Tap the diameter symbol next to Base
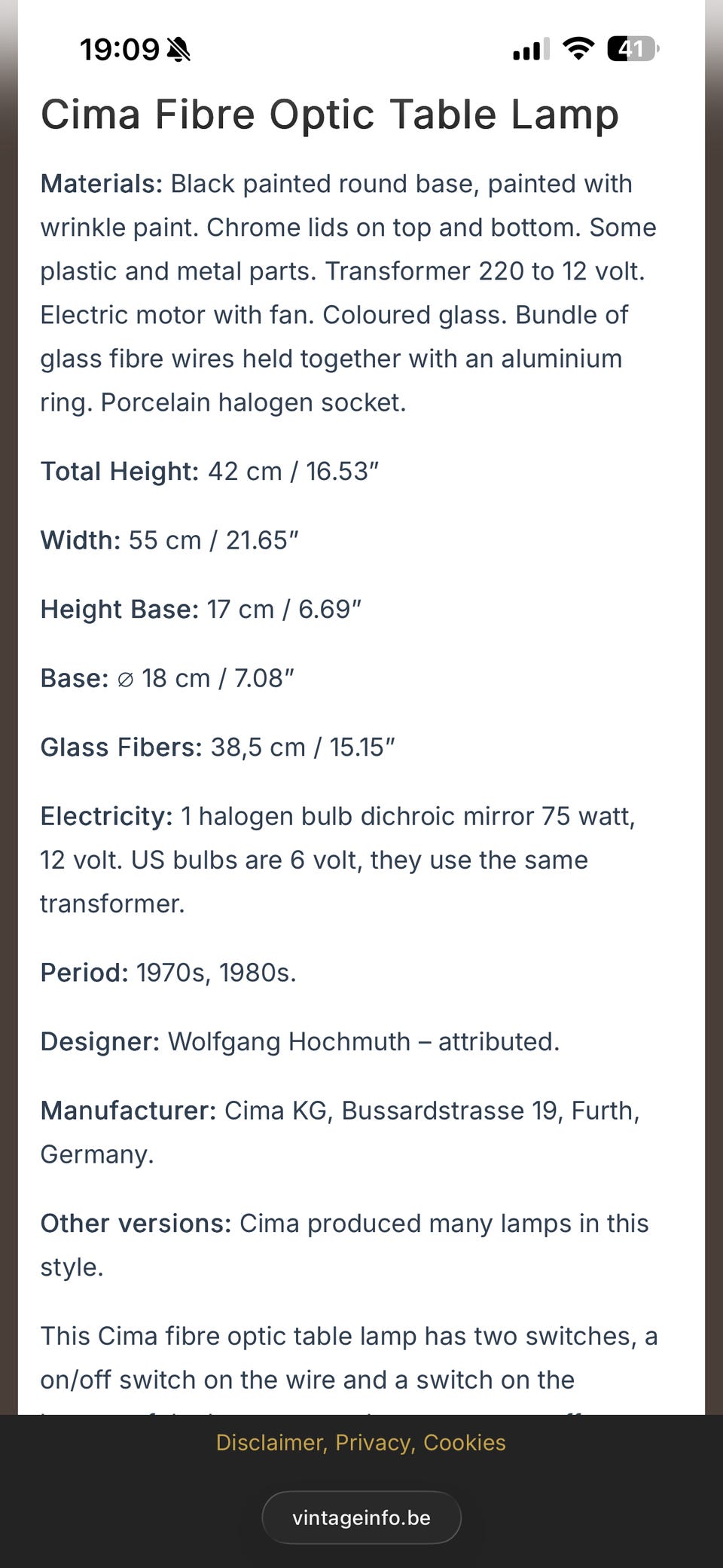 [126, 680]
